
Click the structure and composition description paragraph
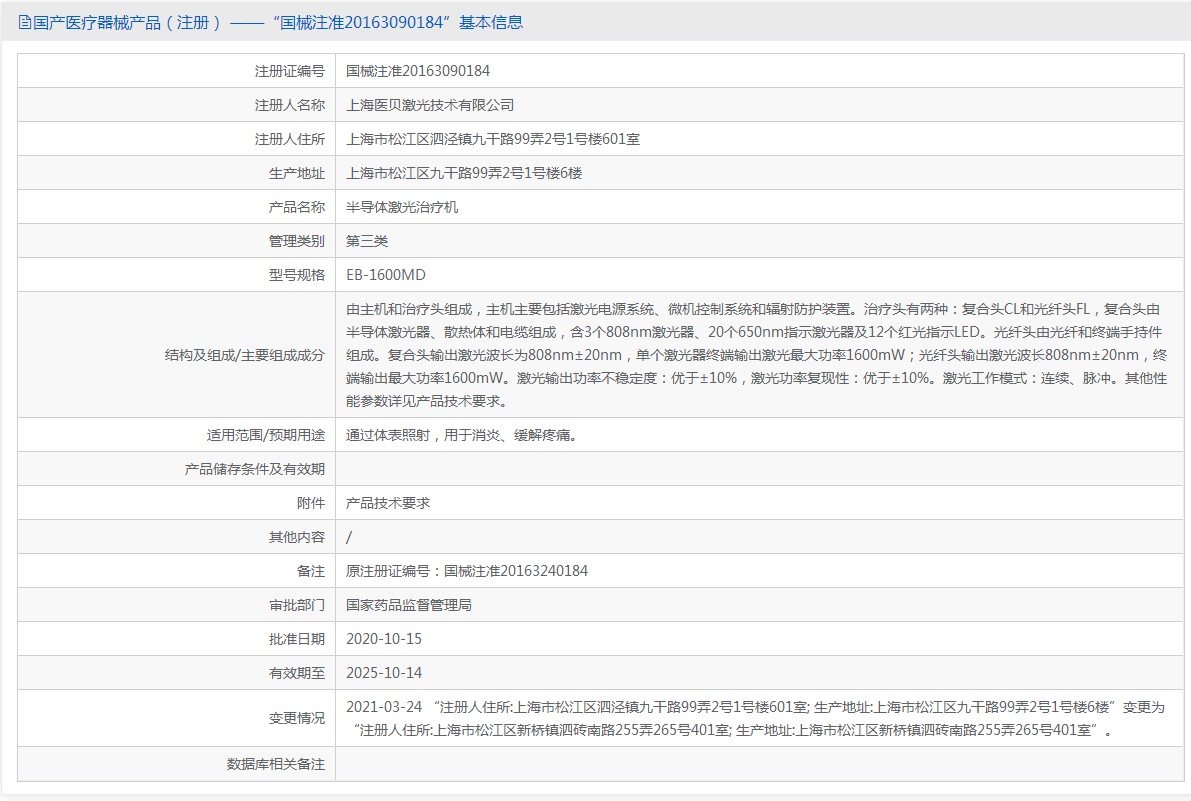tap(756, 355)
